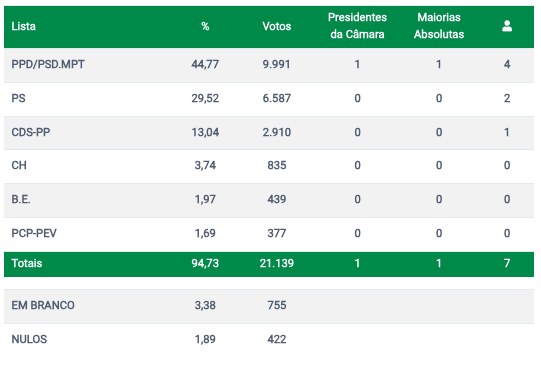Viewport: 541px width, 366px height.
Task: Select the Presidentes da Câmara header
Action: pyautogui.click(x=357, y=26)
